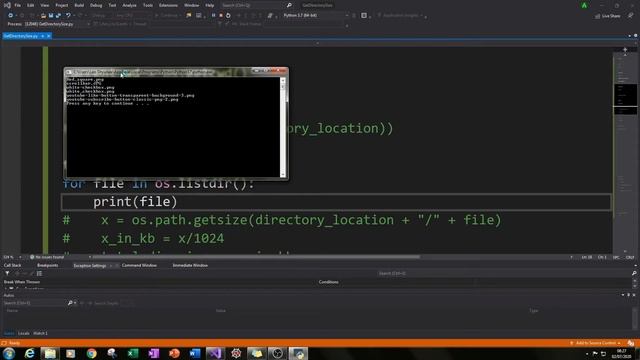Open the editor zoom percentage dropdown
The width and height of the screenshot is (640, 360).
12,257
